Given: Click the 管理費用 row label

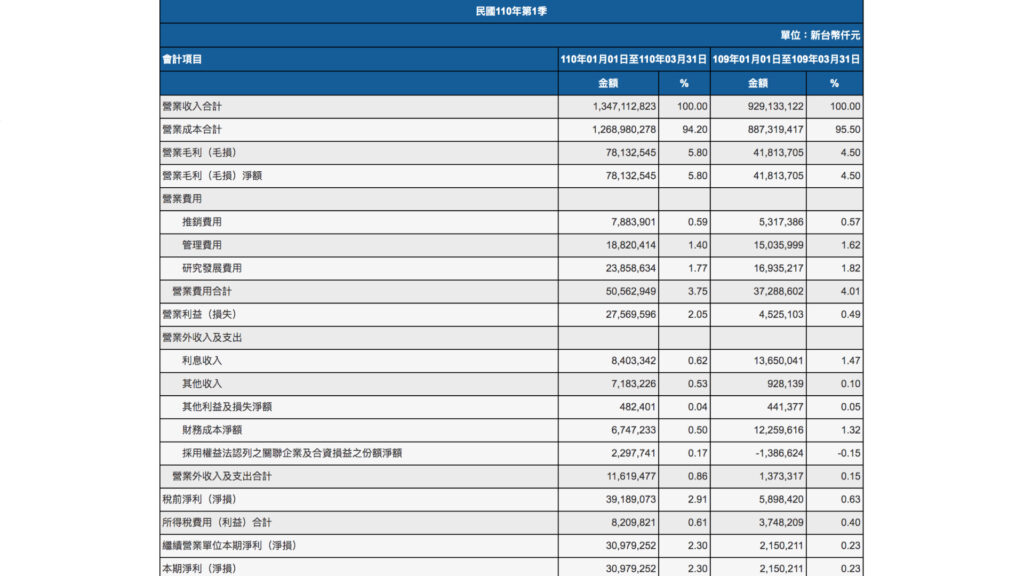Looking at the screenshot, I should [202, 245].
